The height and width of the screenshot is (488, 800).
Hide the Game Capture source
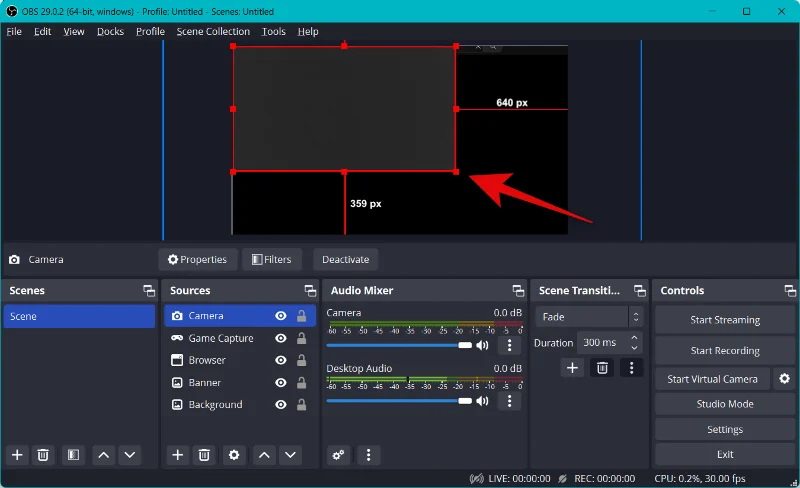click(x=281, y=338)
